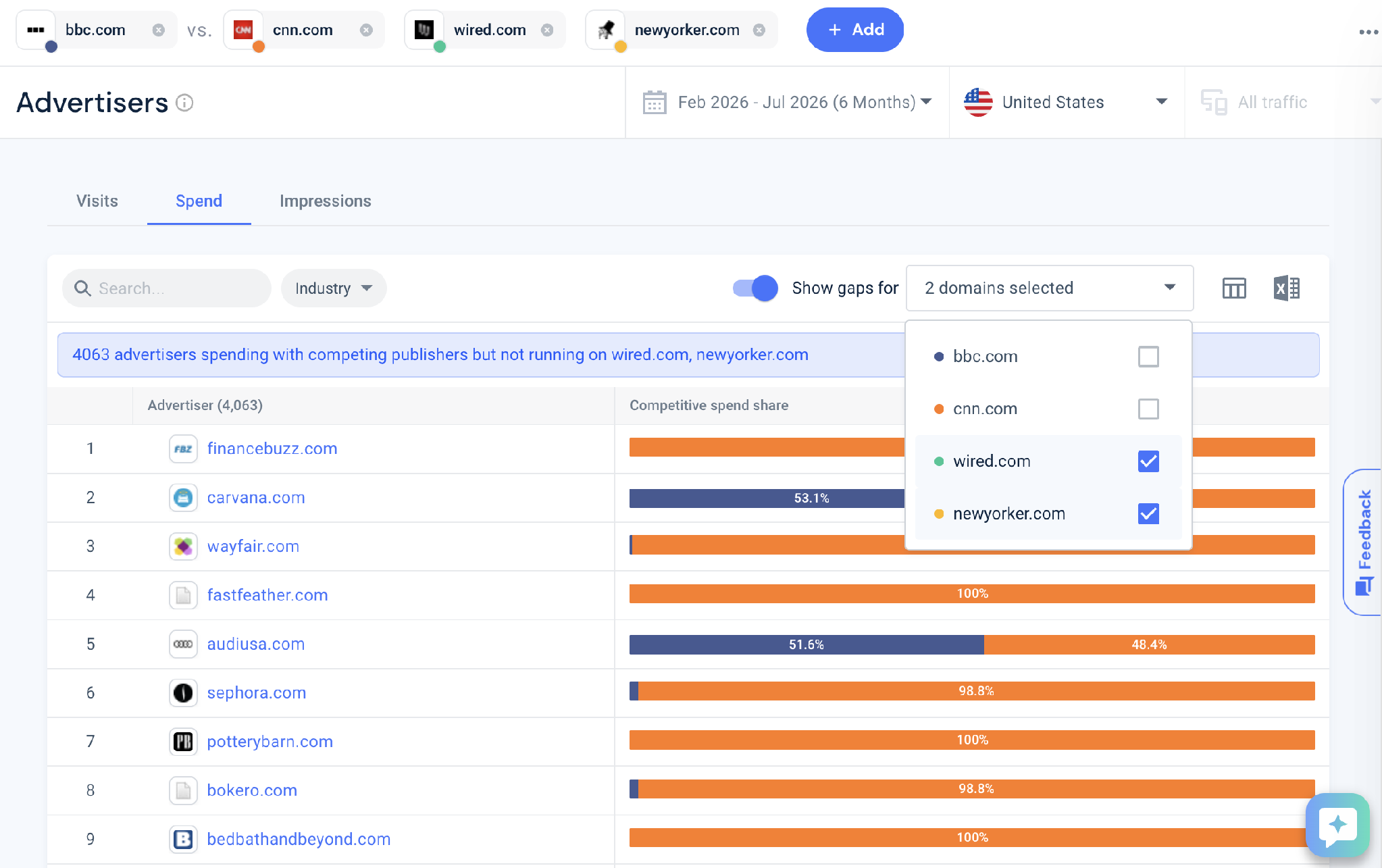This screenshot has width=1382, height=868.
Task: Check the cnn.com checkbox
Action: point(1148,409)
